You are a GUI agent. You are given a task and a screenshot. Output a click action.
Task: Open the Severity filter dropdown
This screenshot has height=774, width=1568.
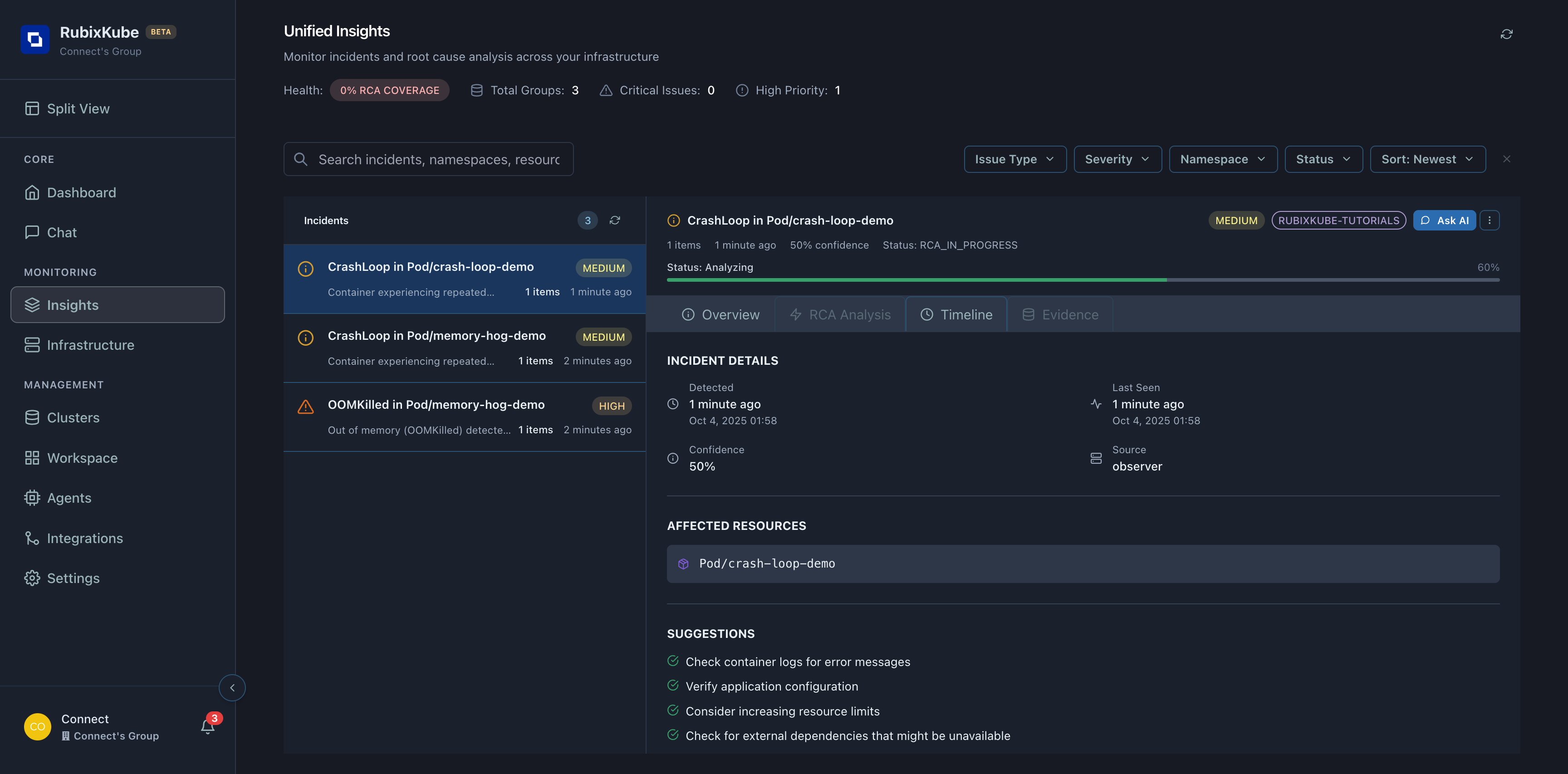tap(1117, 159)
